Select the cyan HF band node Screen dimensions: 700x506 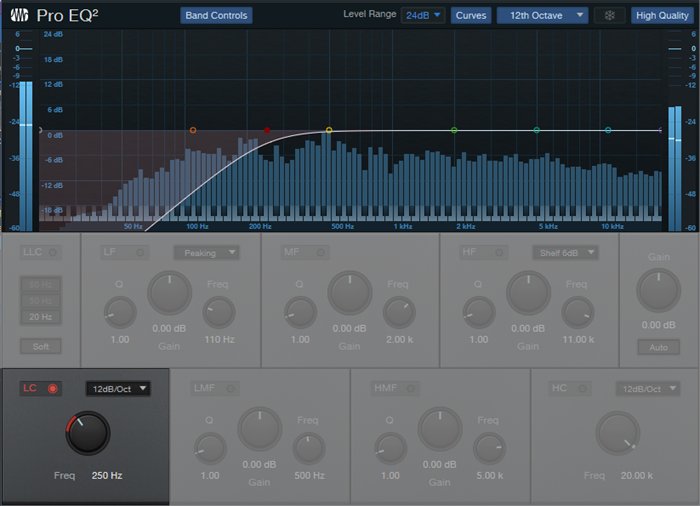click(x=608, y=130)
